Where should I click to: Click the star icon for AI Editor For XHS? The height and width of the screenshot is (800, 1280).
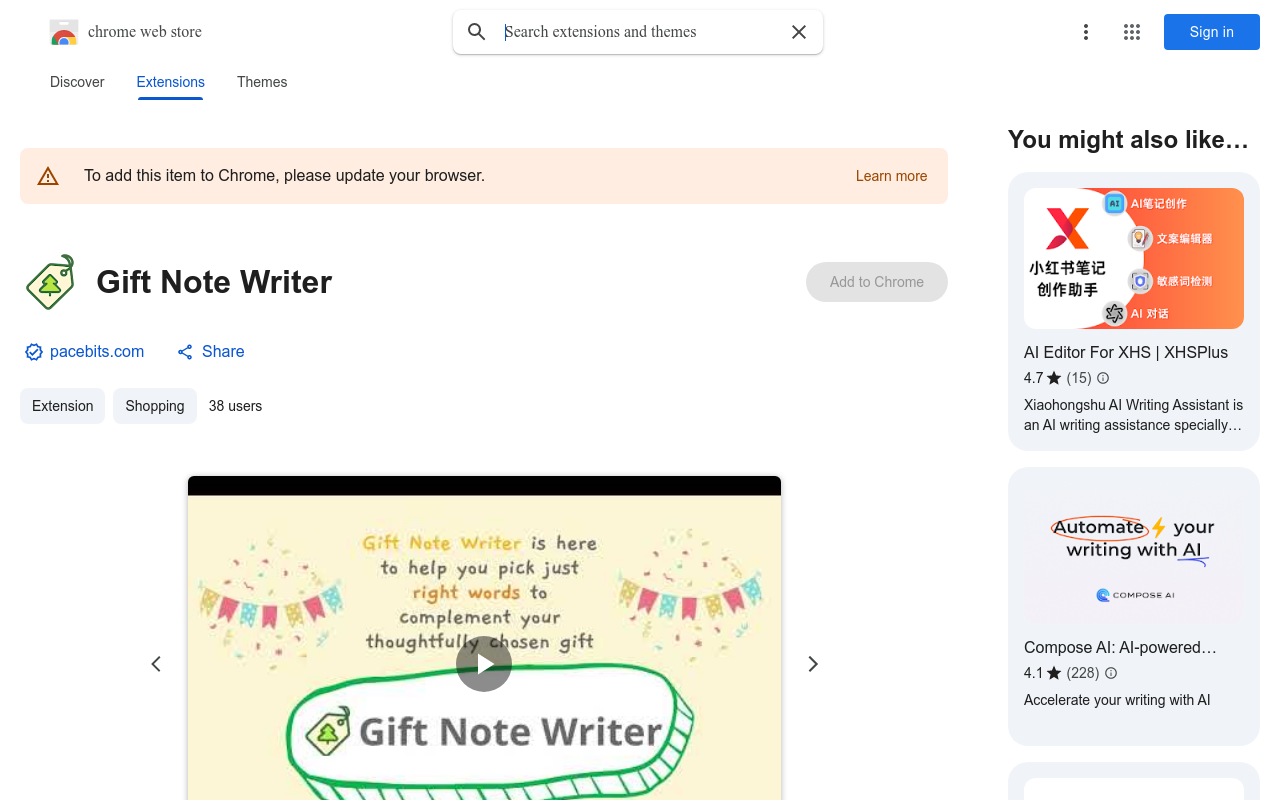click(1054, 378)
